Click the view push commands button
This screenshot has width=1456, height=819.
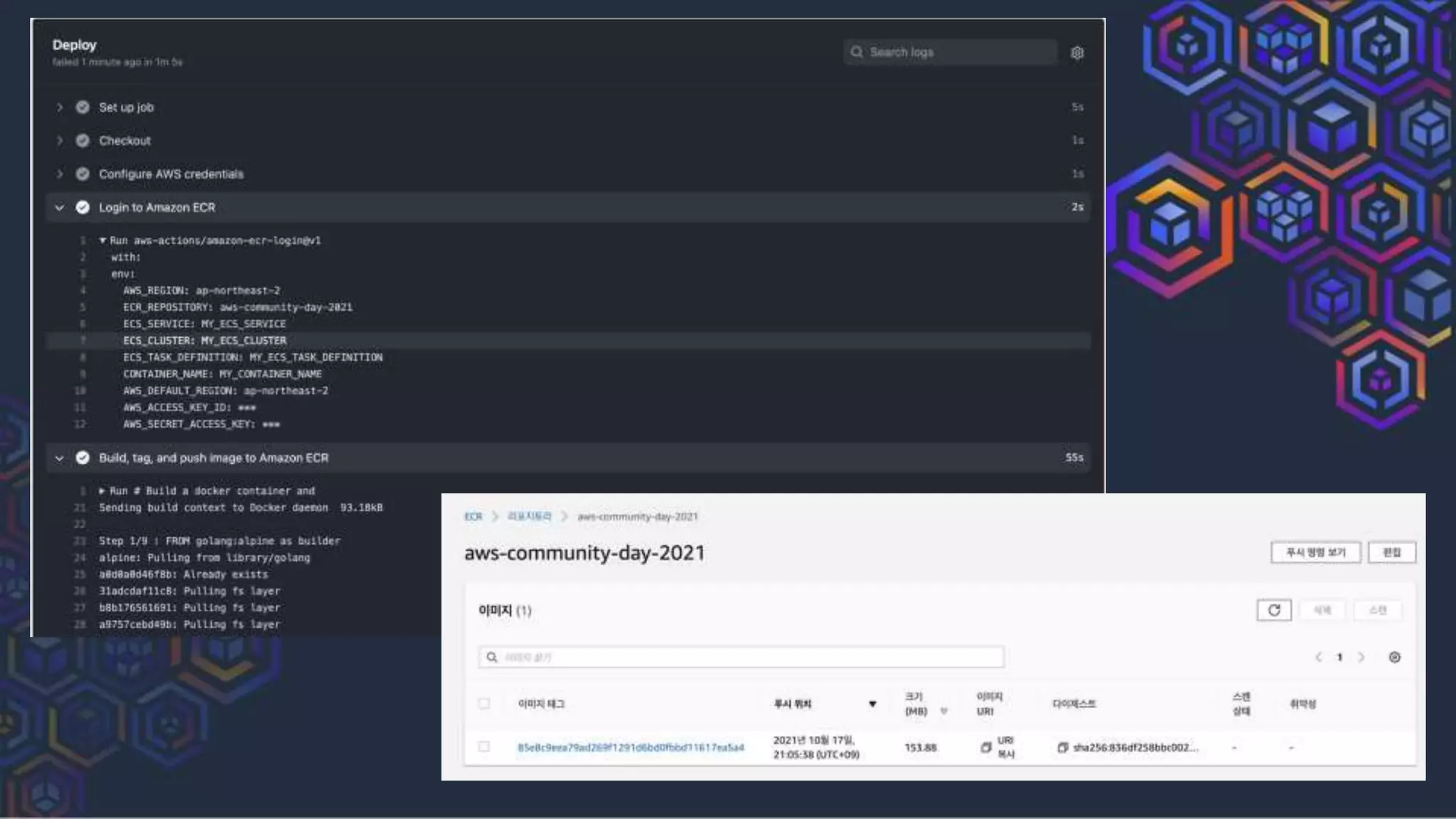coord(1315,552)
